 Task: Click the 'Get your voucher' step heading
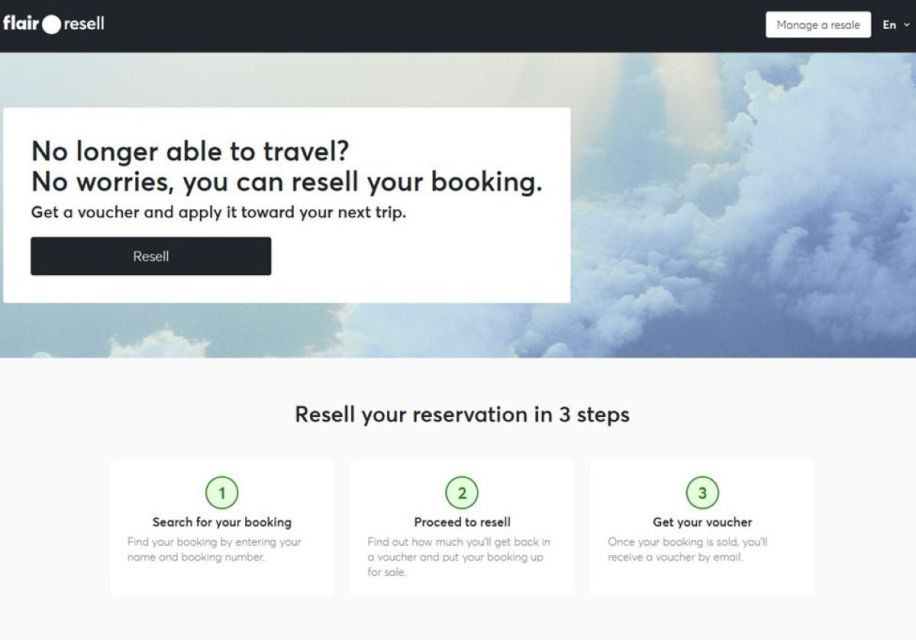(702, 521)
